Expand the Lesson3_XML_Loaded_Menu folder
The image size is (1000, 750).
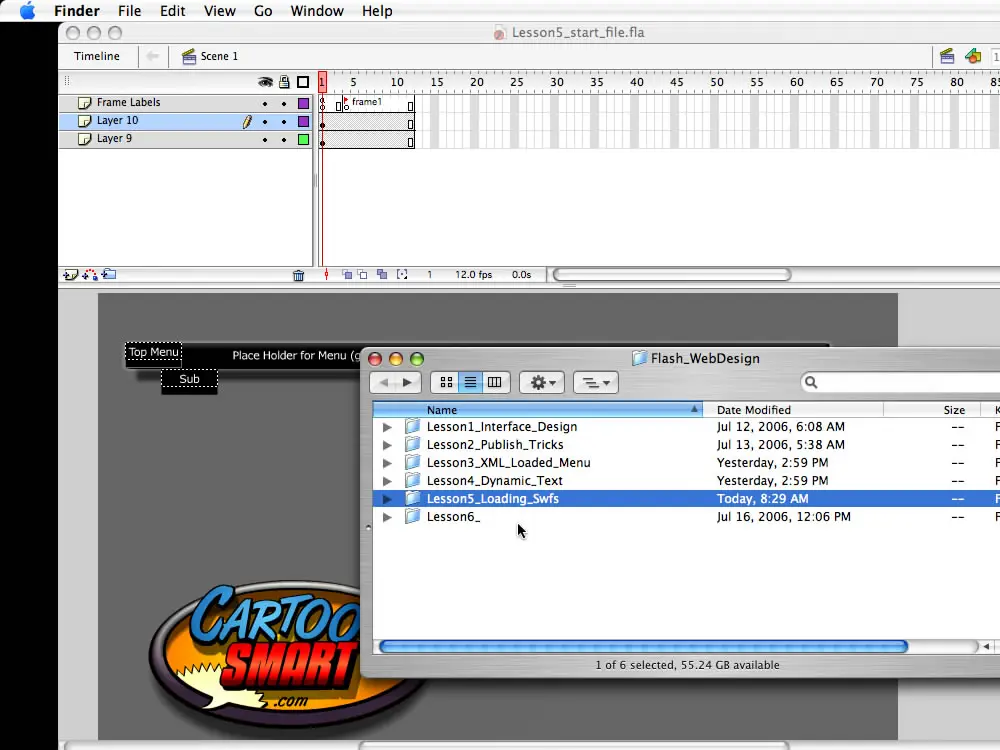[x=387, y=463]
